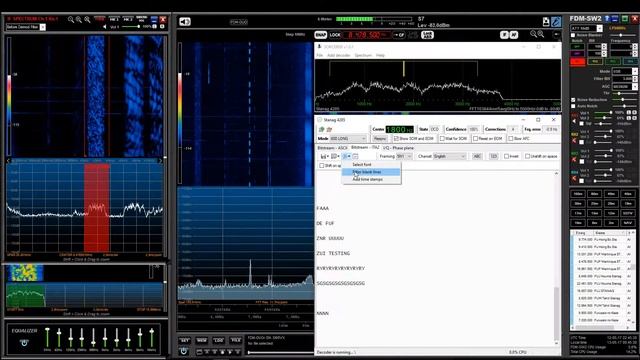Toggle Noise Blanker checkbox

click(573, 36)
